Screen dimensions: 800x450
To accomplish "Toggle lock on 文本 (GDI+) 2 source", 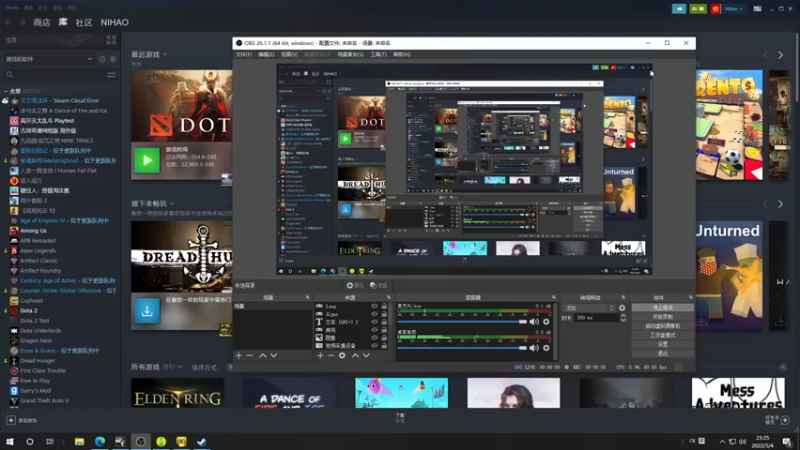I will pyautogui.click(x=384, y=322).
